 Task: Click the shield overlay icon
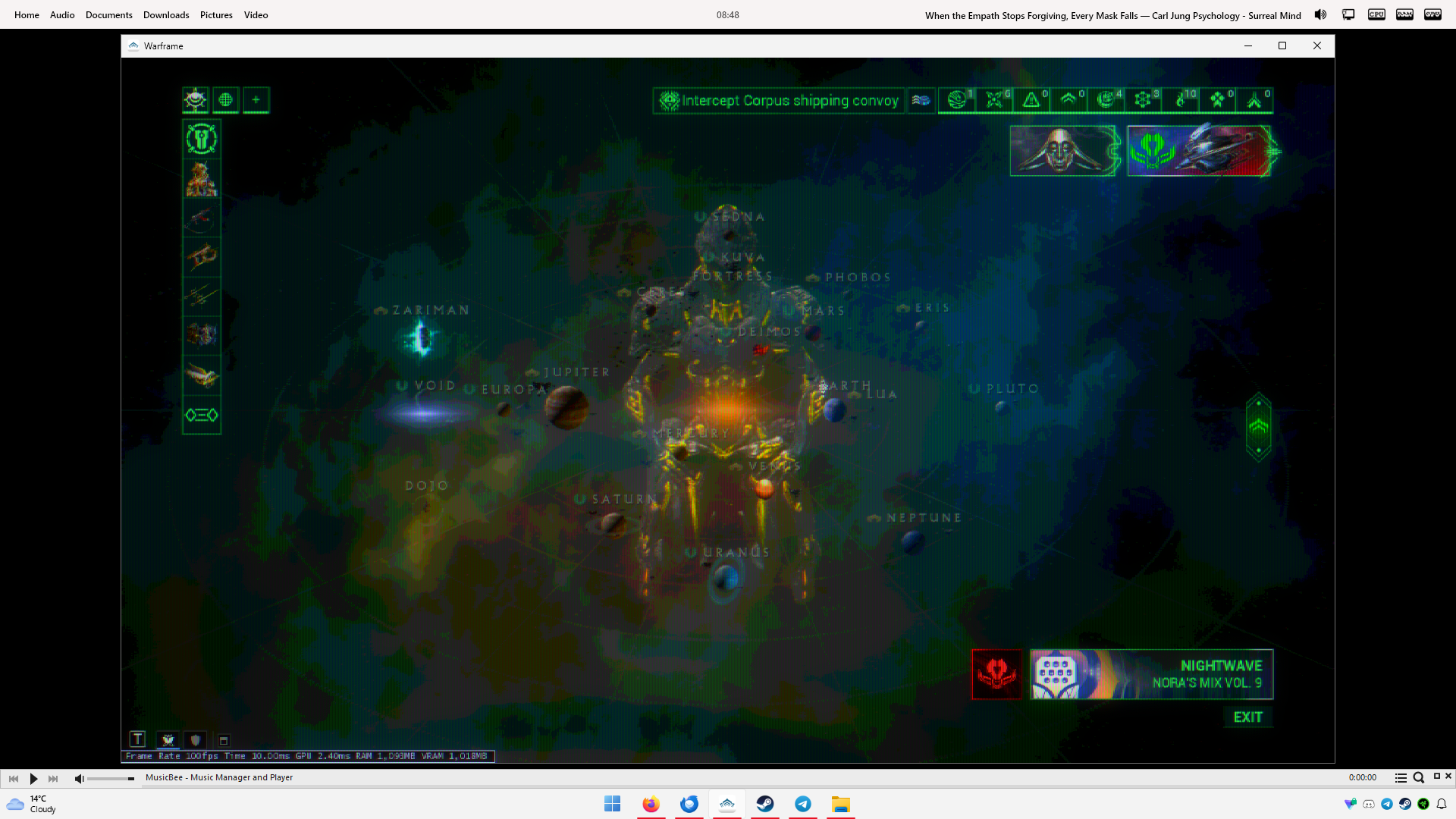click(196, 739)
